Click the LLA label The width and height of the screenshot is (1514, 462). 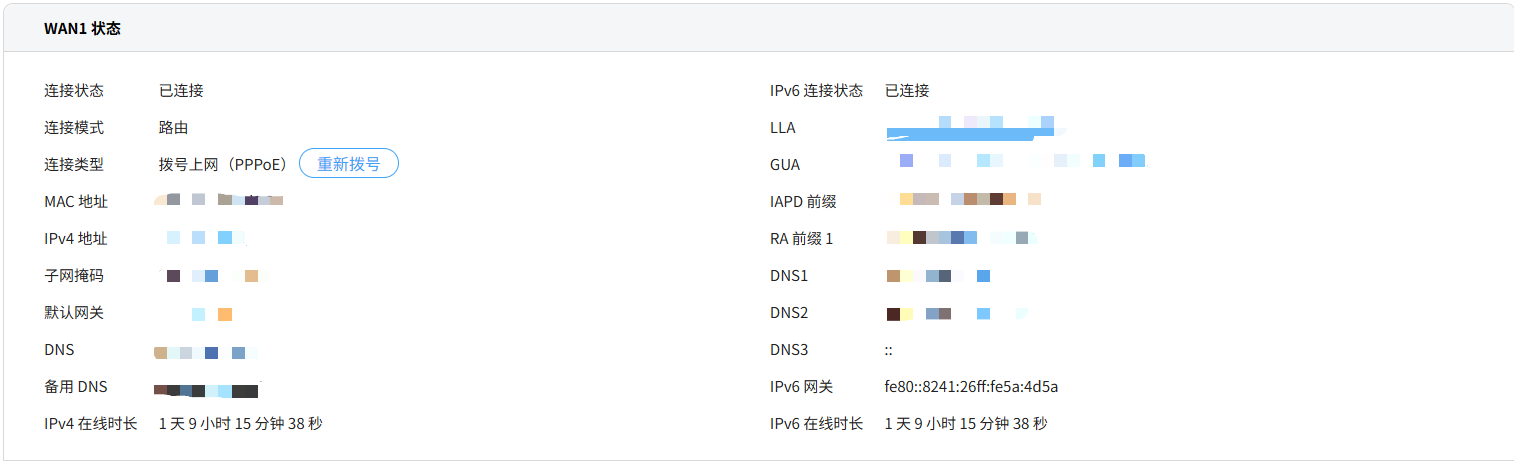[783, 128]
